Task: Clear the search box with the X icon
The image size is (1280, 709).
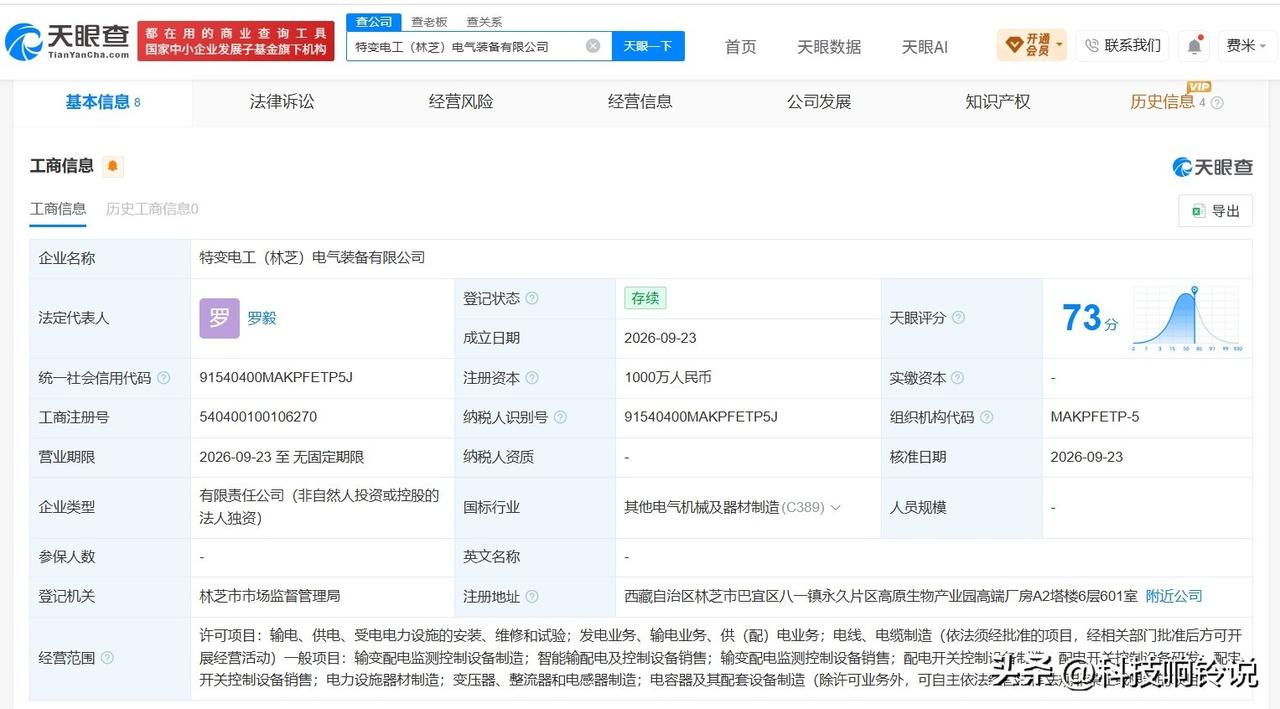Action: (x=593, y=46)
